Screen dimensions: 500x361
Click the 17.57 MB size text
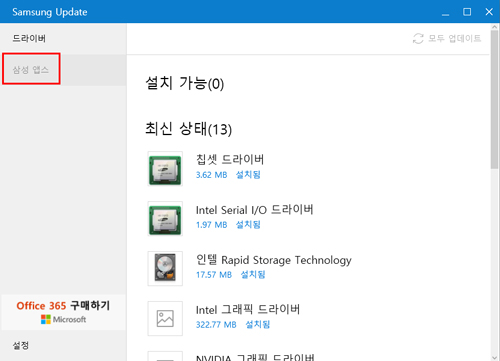[214, 275]
